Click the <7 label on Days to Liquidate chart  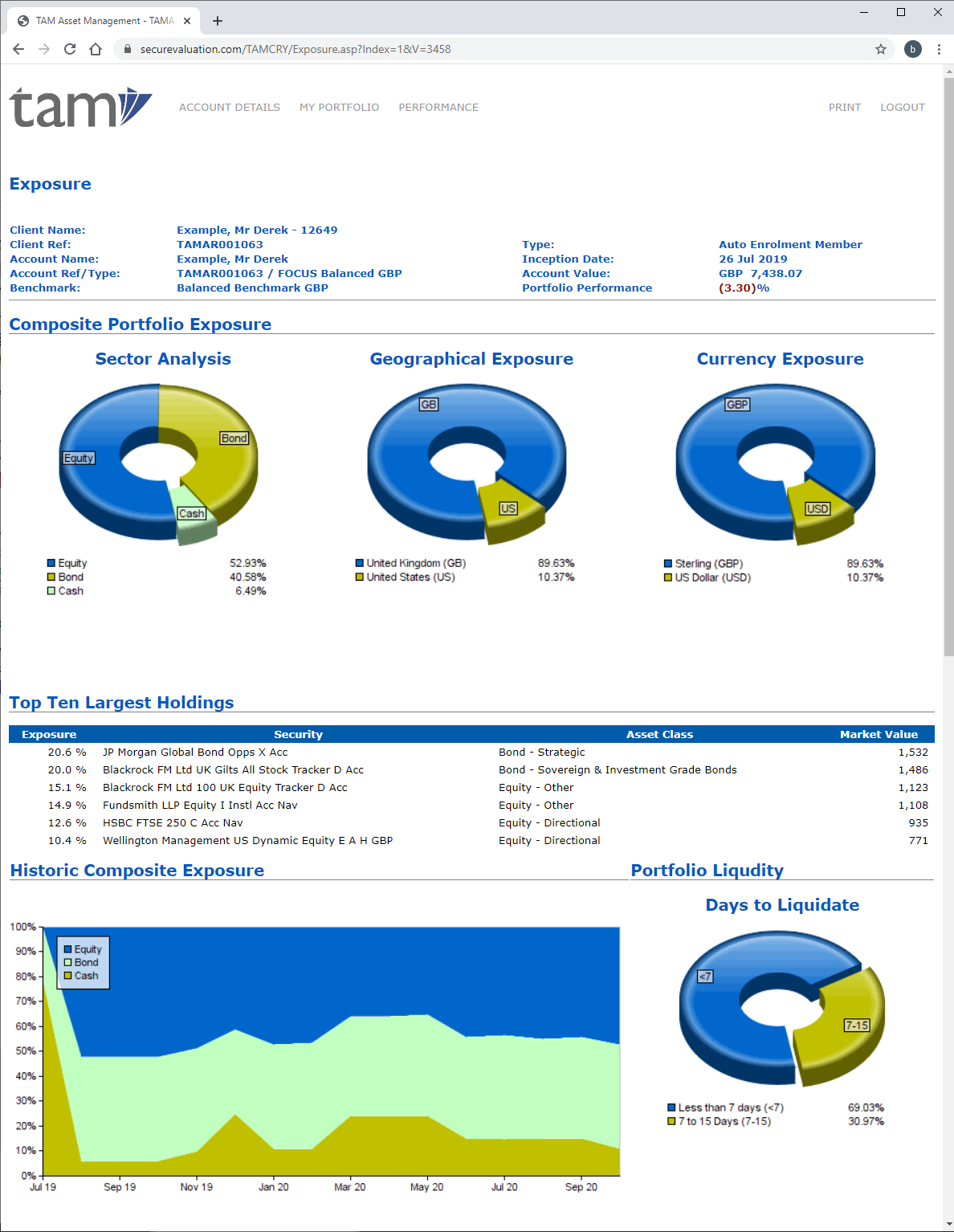[x=705, y=977]
